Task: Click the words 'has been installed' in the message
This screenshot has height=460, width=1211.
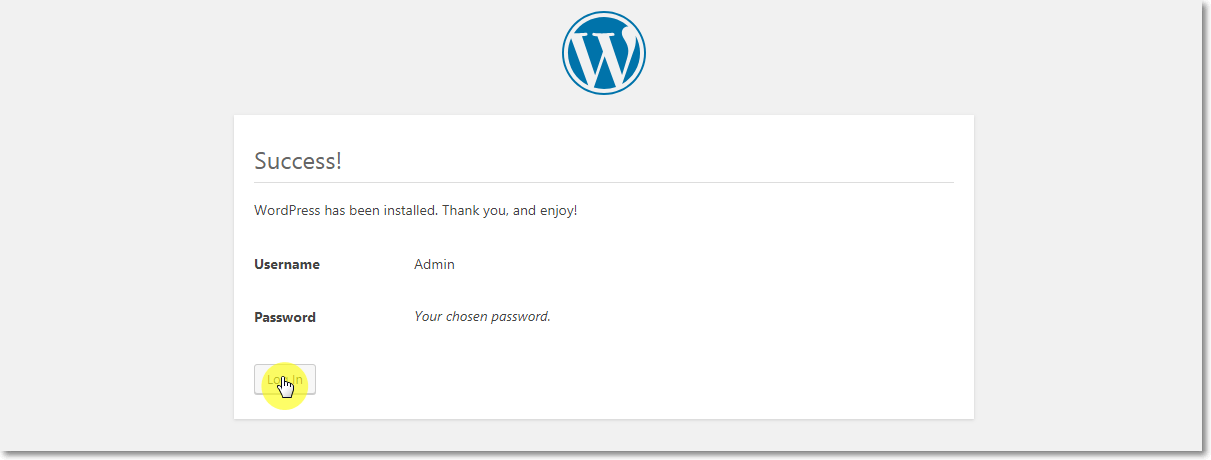Action: 380,211
